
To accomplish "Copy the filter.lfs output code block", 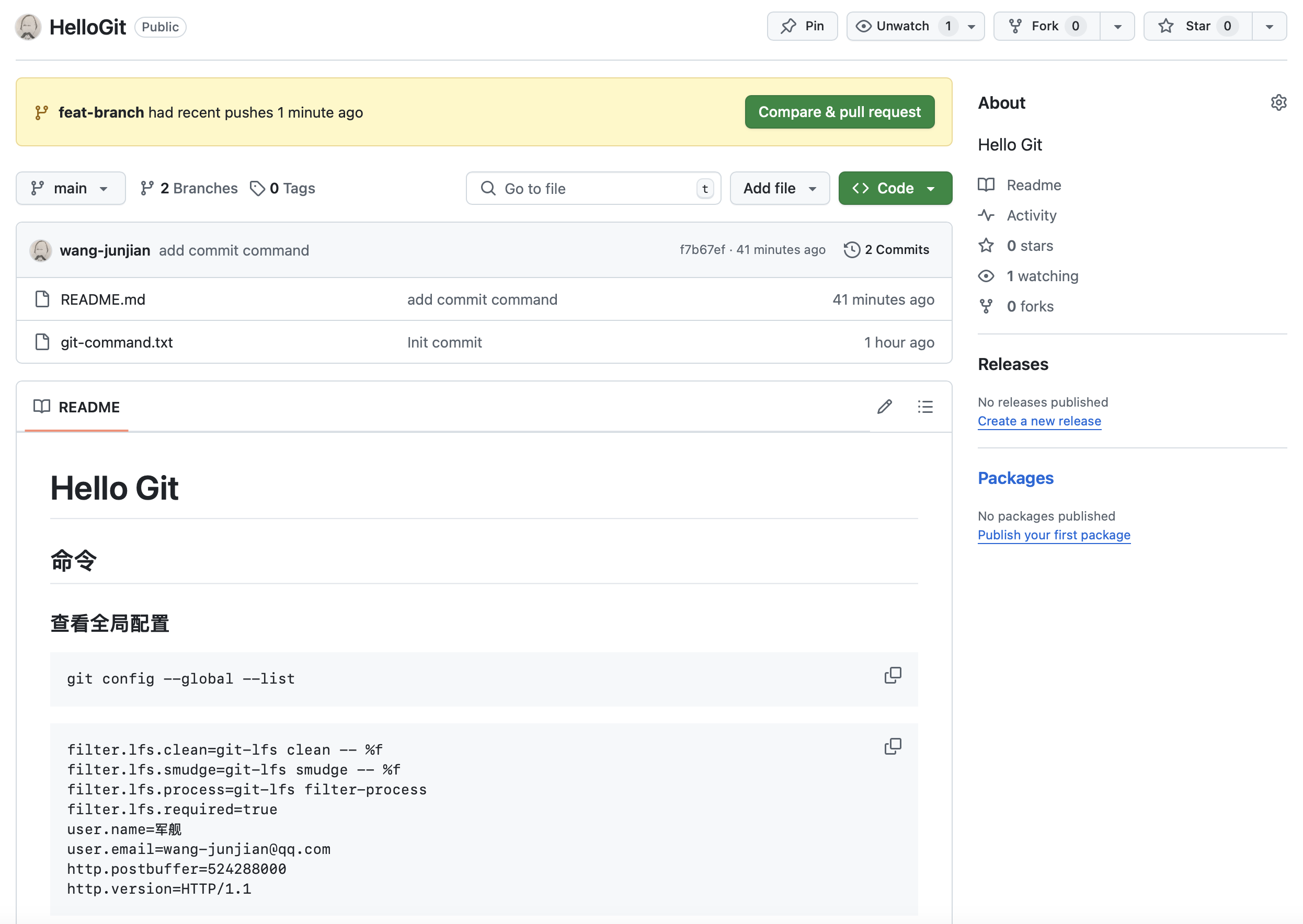I will click(x=893, y=746).
